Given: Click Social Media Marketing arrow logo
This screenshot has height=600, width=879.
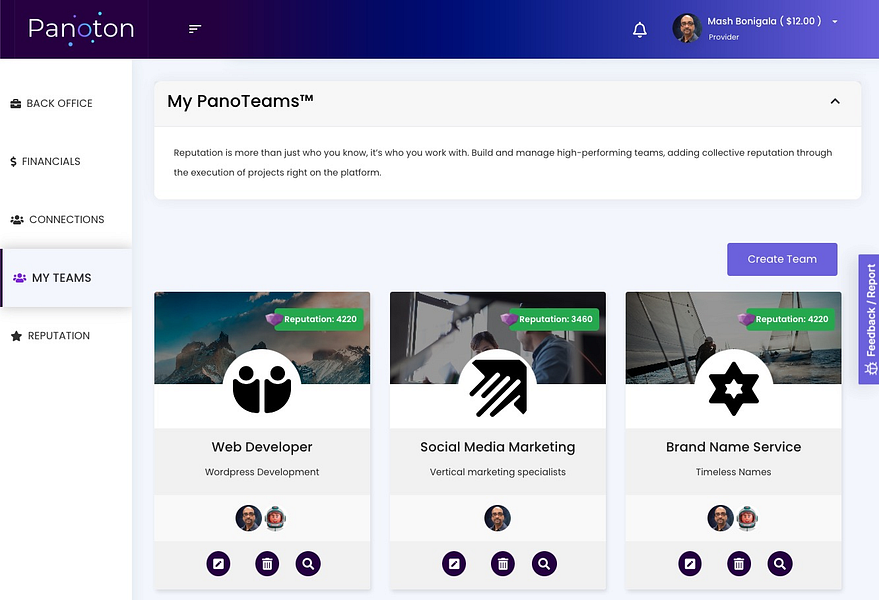Looking at the screenshot, I should (x=498, y=388).
